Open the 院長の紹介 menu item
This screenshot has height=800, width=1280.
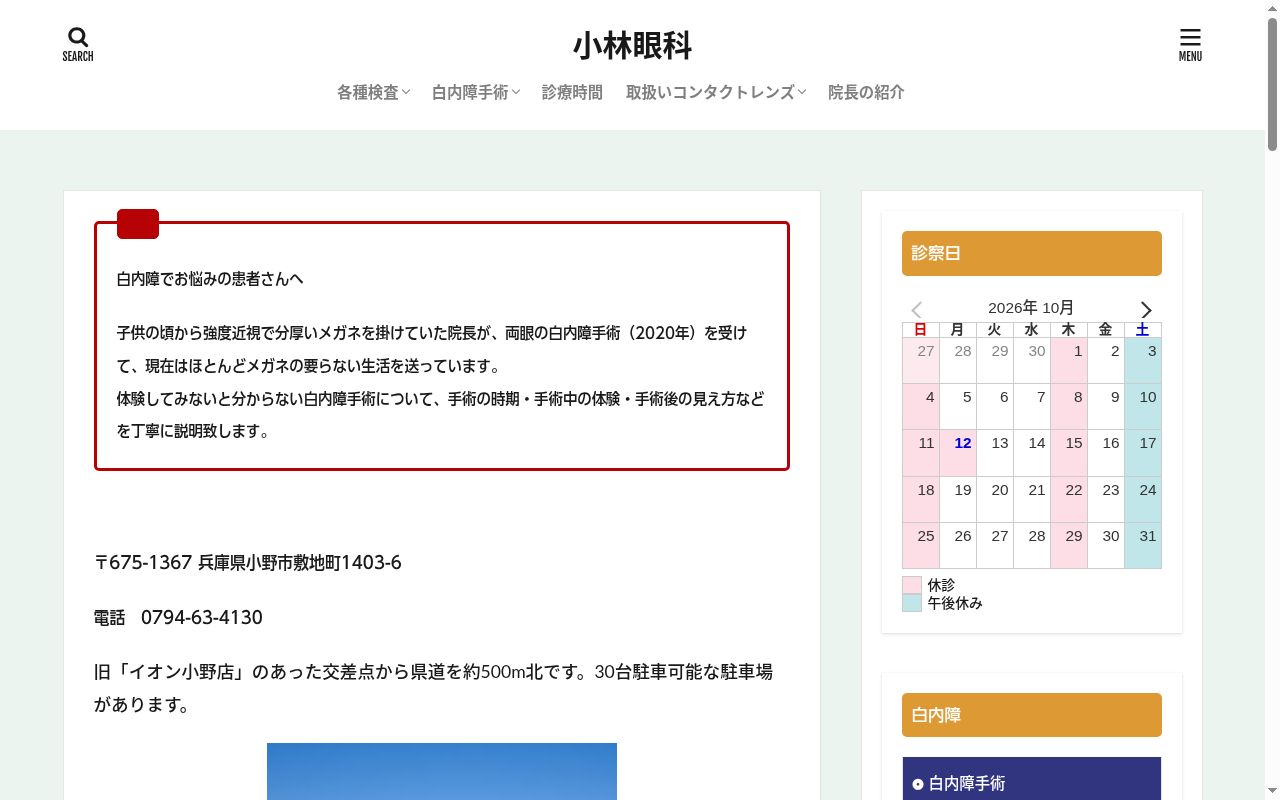(x=866, y=92)
